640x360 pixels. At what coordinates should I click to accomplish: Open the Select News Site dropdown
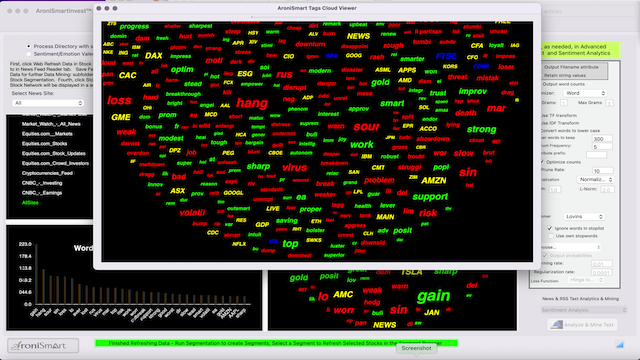pos(47,103)
